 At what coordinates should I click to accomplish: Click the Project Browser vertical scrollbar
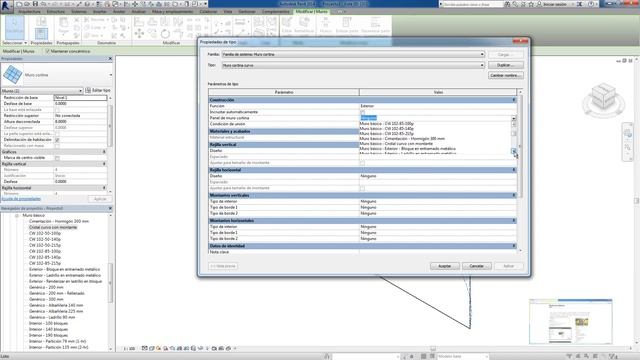110,282
